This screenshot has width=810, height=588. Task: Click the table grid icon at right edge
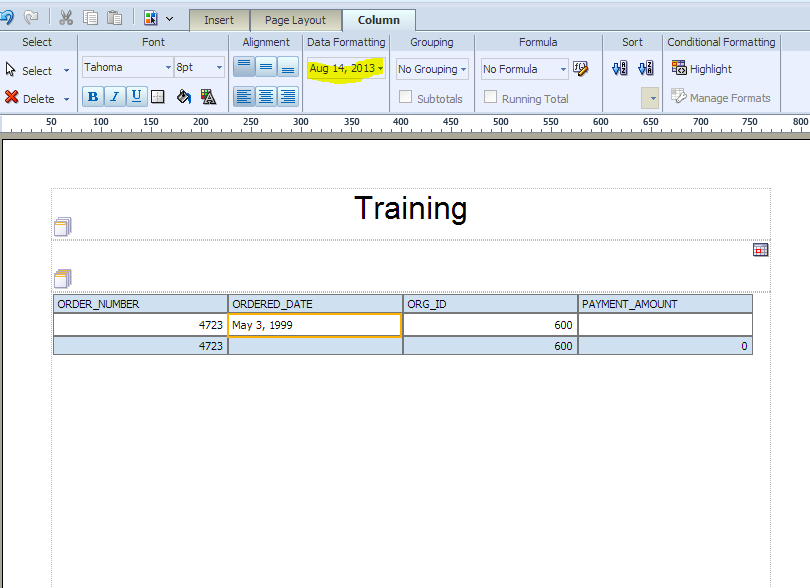coord(760,250)
